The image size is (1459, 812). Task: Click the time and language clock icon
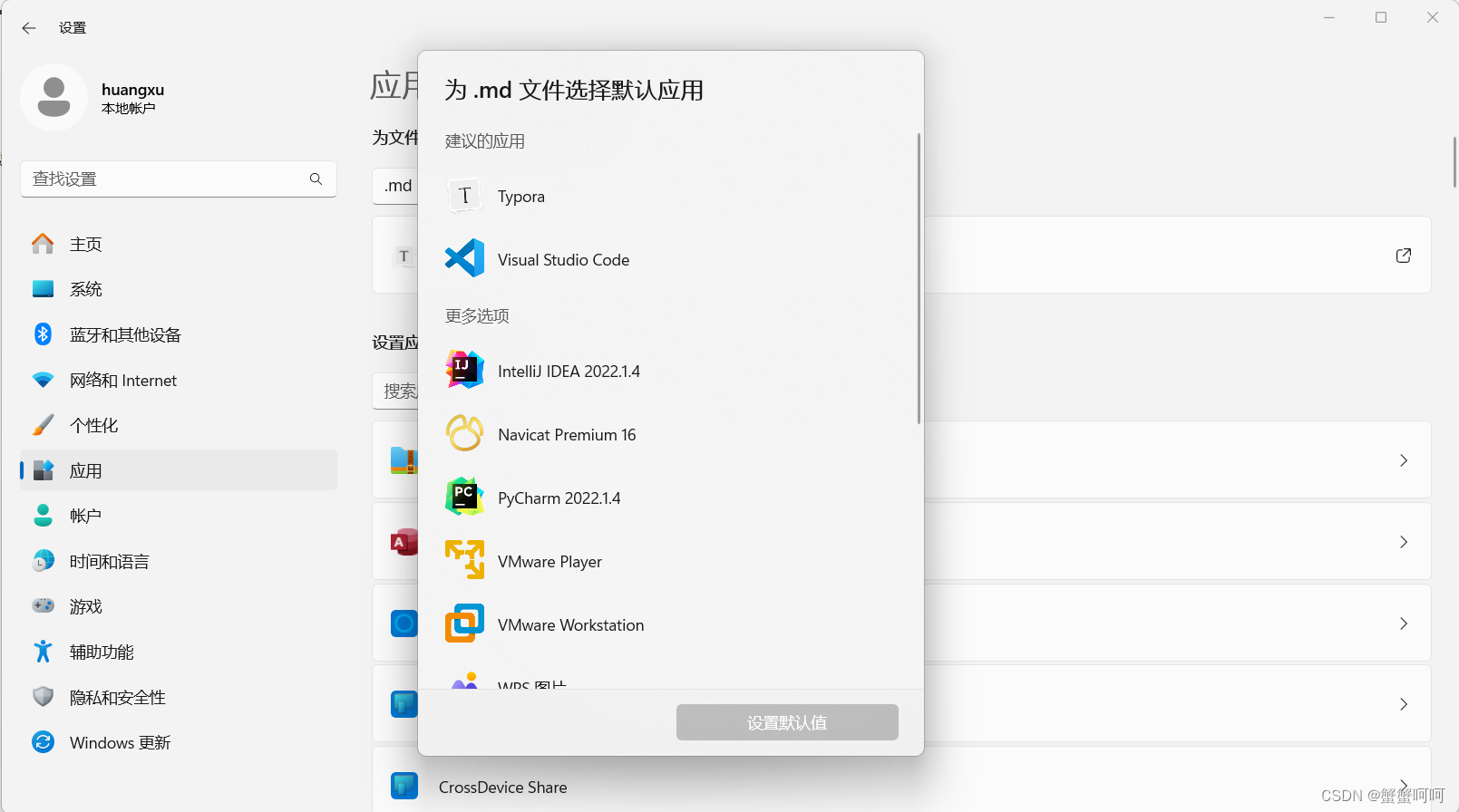click(x=43, y=561)
